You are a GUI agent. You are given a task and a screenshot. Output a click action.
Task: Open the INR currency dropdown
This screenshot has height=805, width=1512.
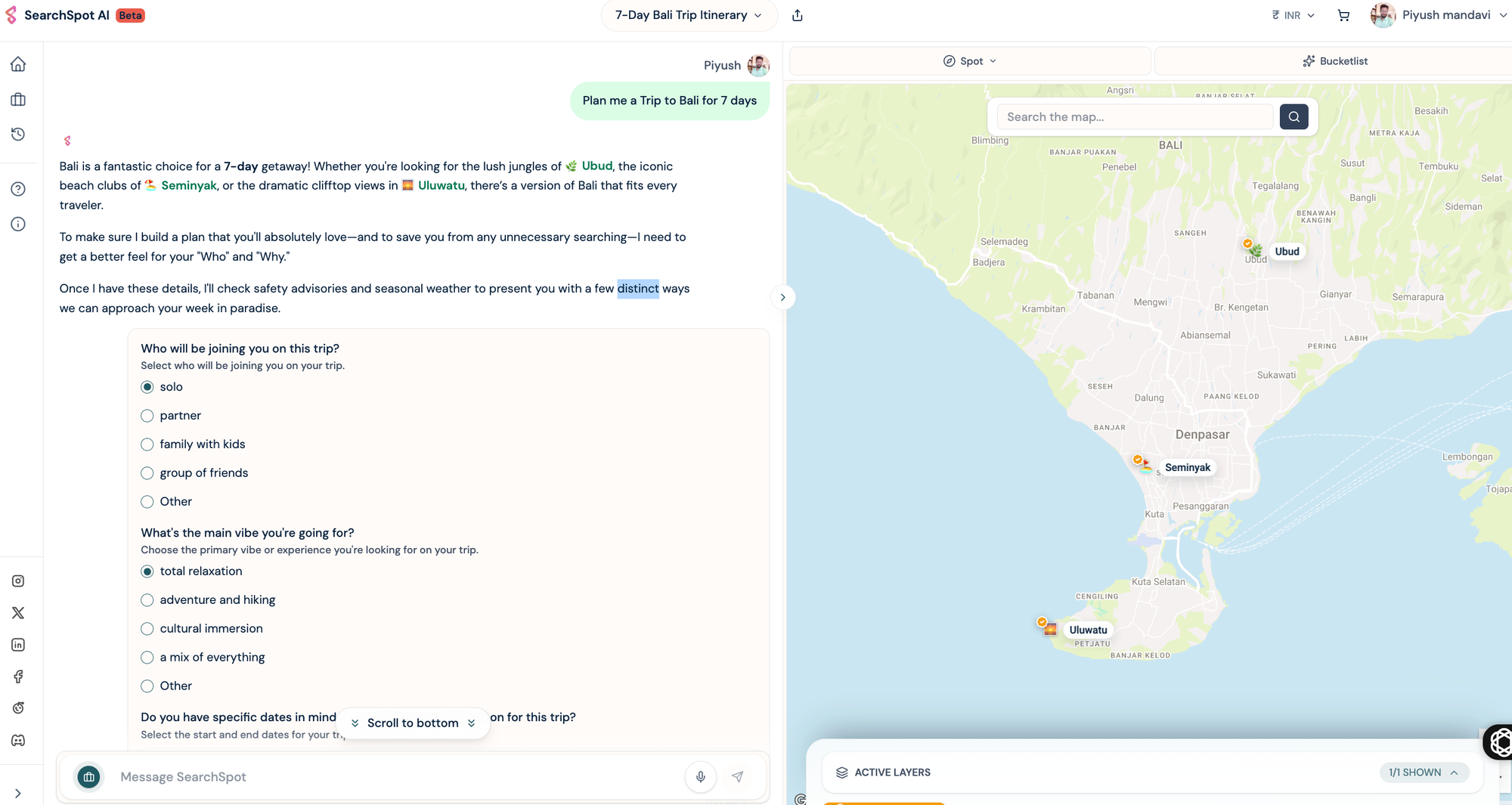pos(1294,15)
